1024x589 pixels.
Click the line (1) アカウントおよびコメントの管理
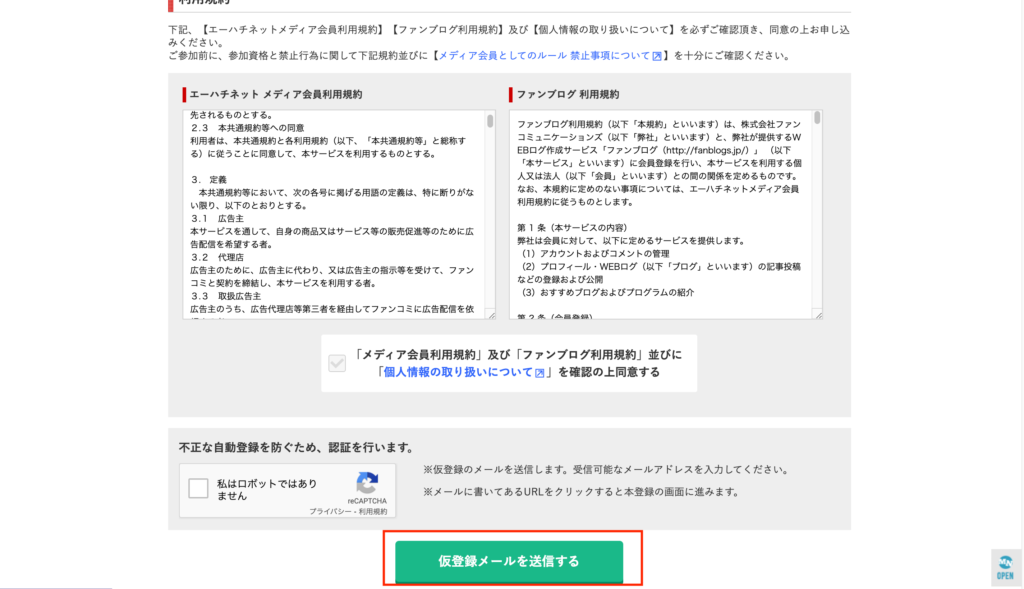coord(593,253)
